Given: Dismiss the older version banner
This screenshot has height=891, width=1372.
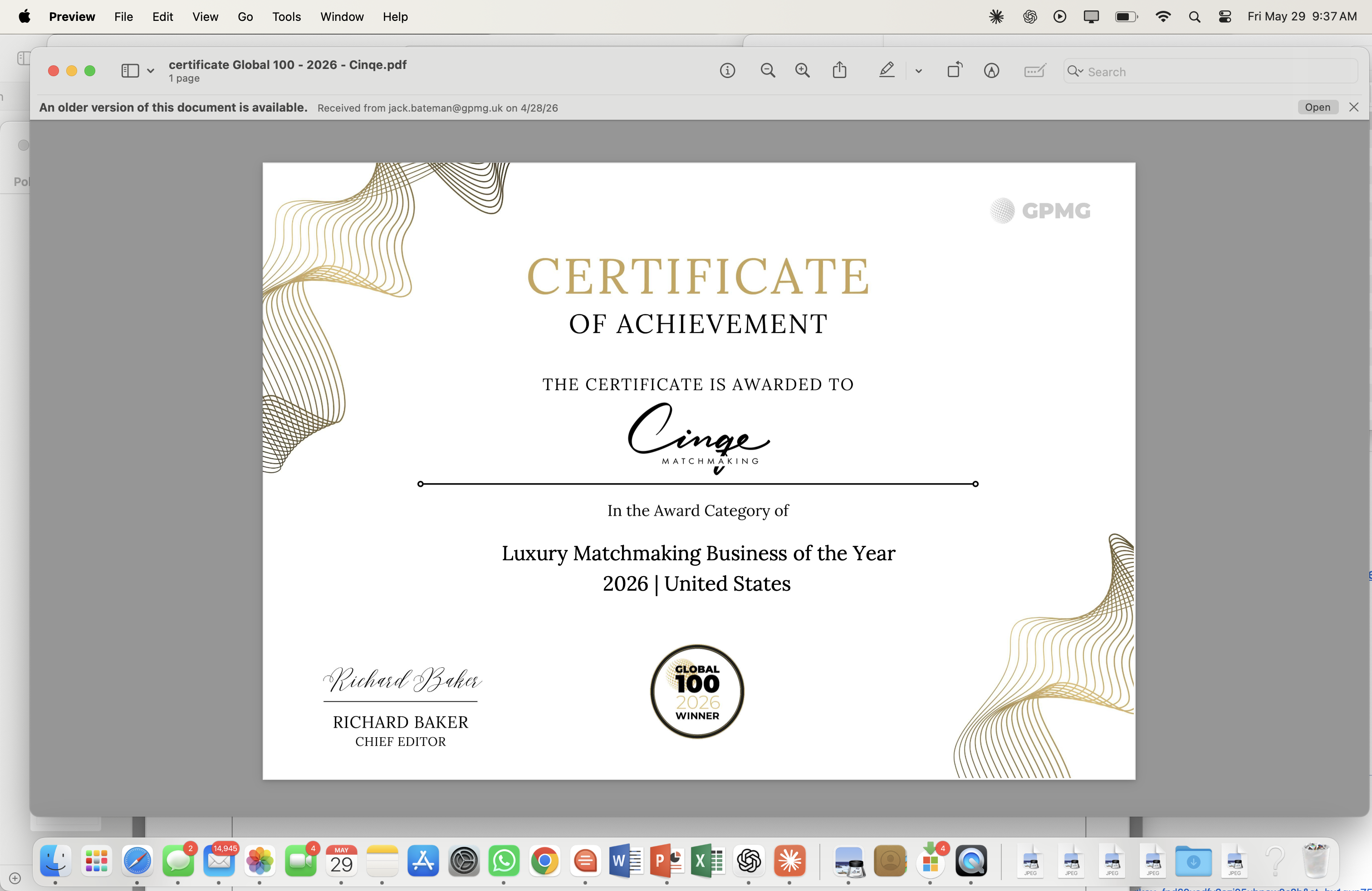Looking at the screenshot, I should pyautogui.click(x=1354, y=107).
